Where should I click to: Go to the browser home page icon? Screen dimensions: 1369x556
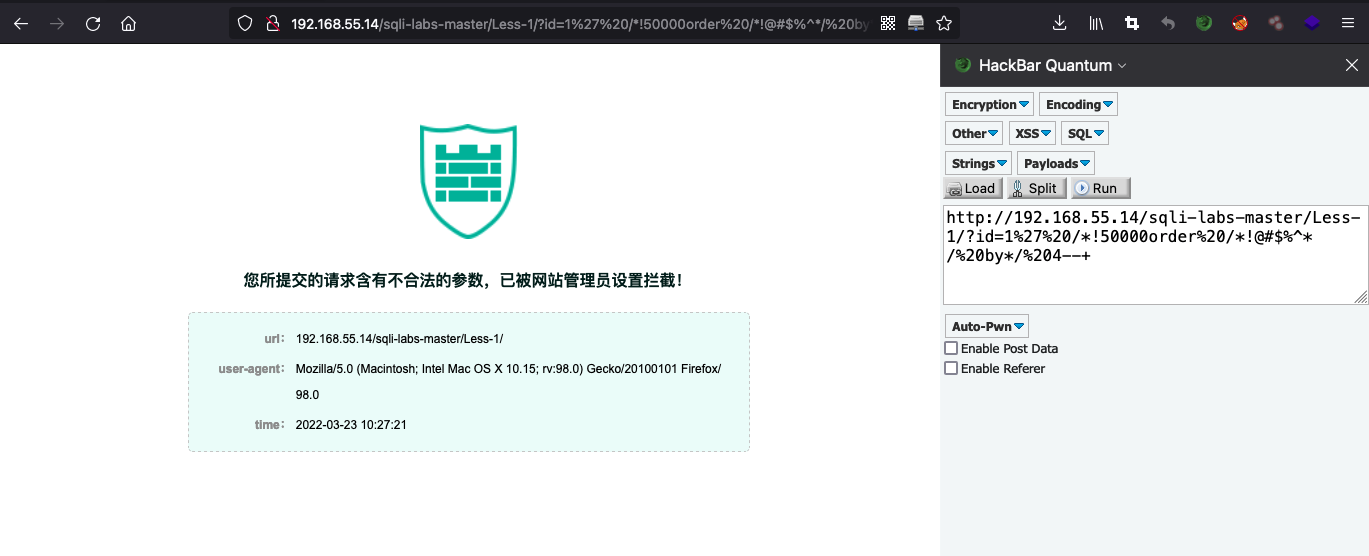[x=128, y=23]
